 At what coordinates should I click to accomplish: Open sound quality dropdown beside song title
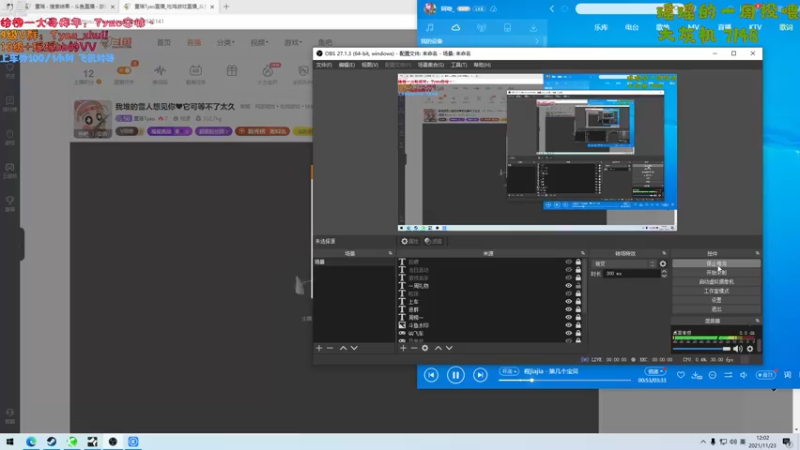pos(509,371)
